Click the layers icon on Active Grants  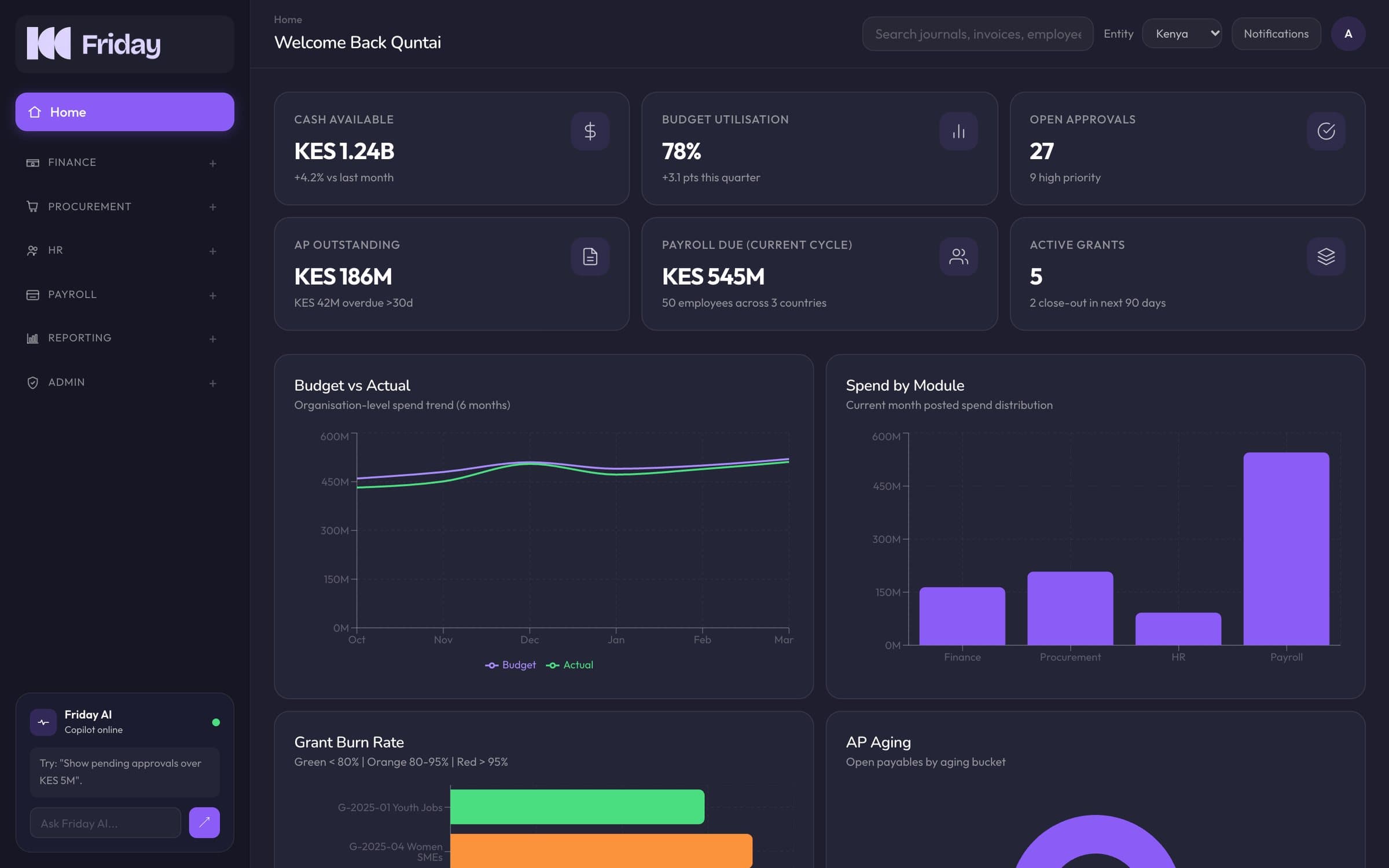(x=1326, y=256)
